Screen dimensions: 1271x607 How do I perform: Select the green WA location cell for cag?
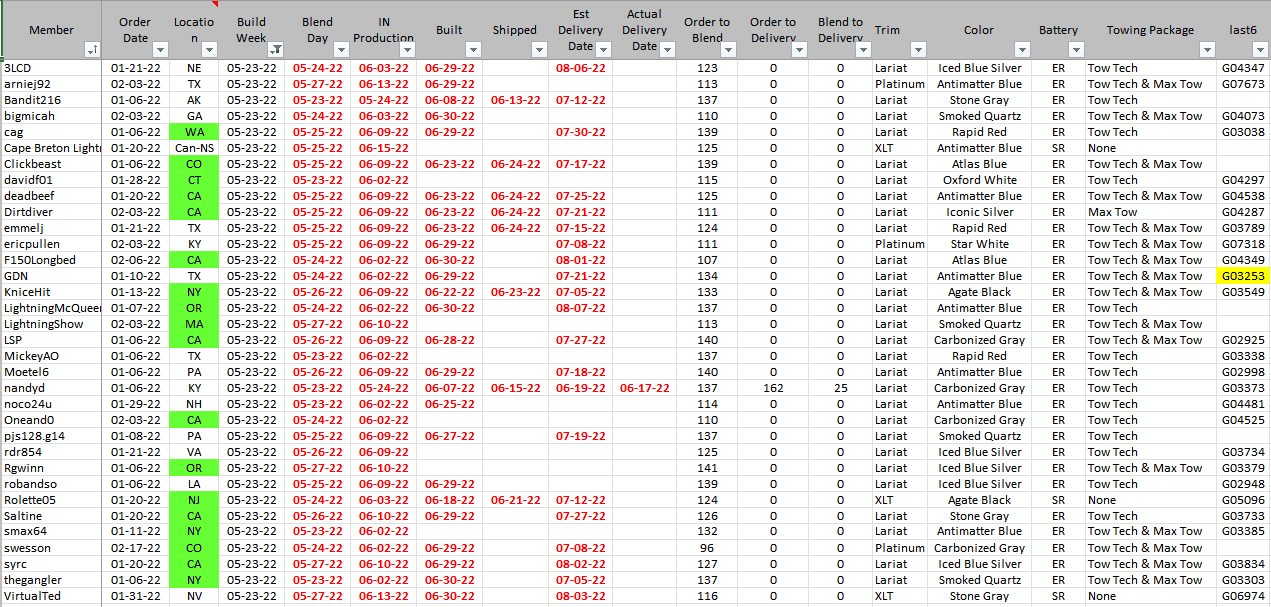point(194,132)
